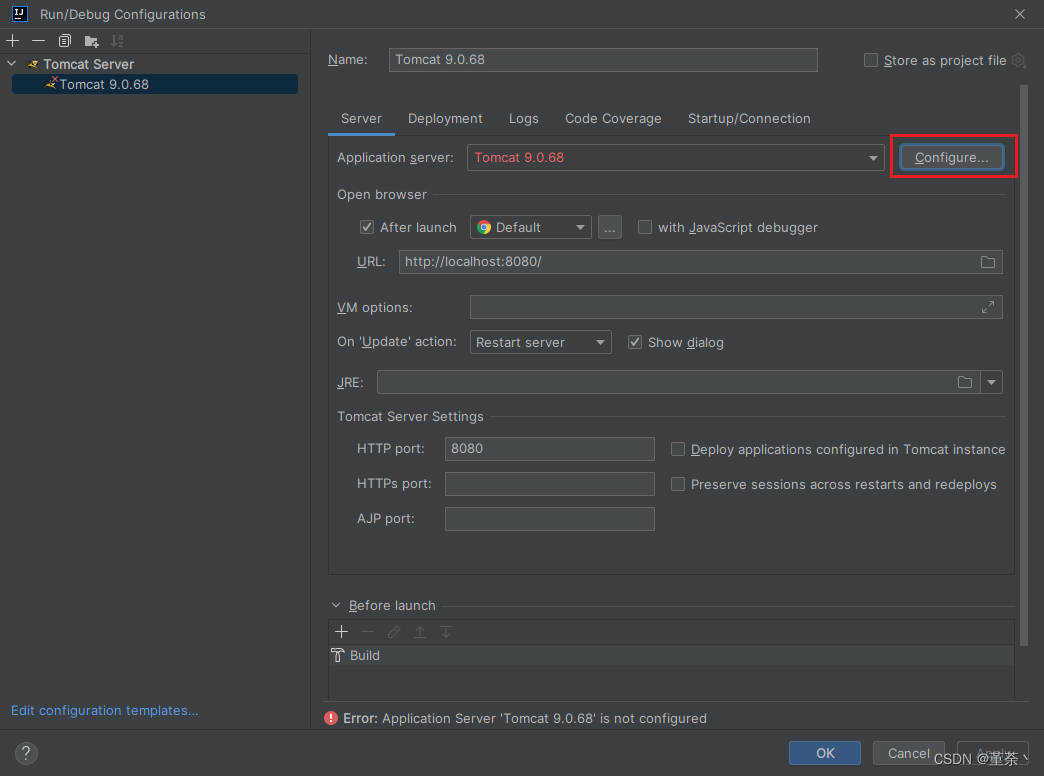Move the Before launch task up
1044x776 pixels.
(x=419, y=631)
